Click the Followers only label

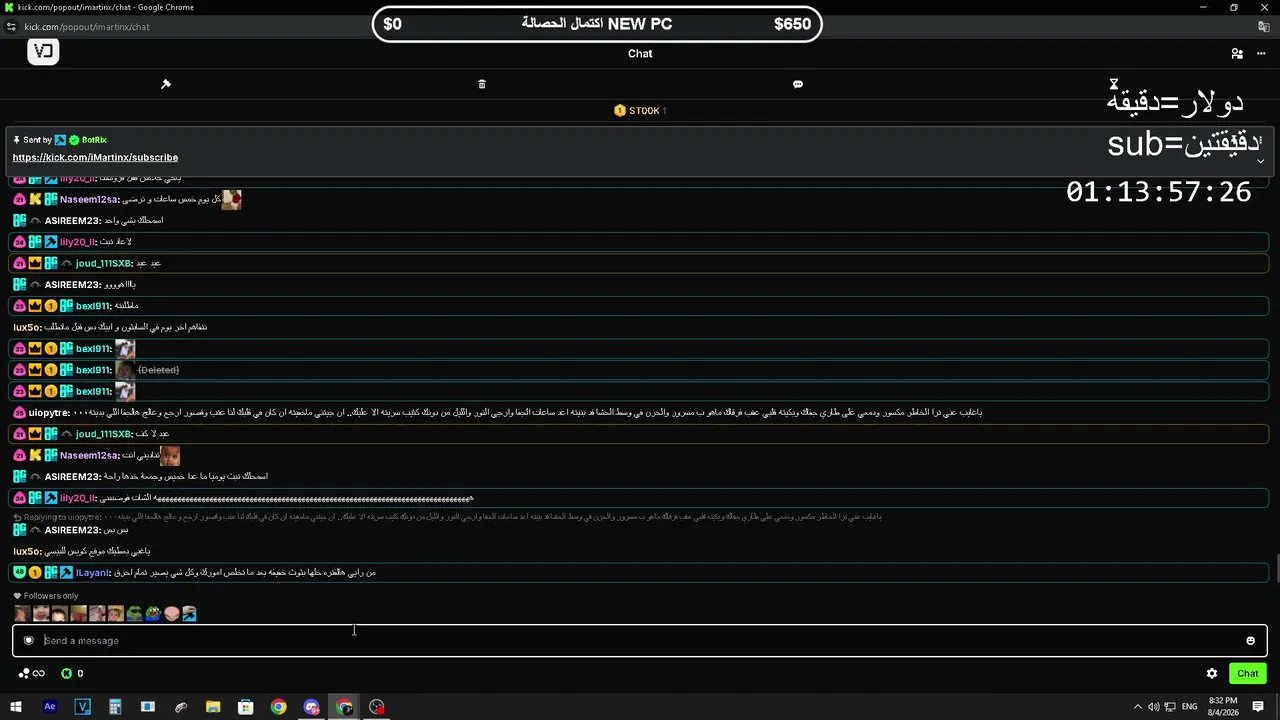(x=46, y=596)
